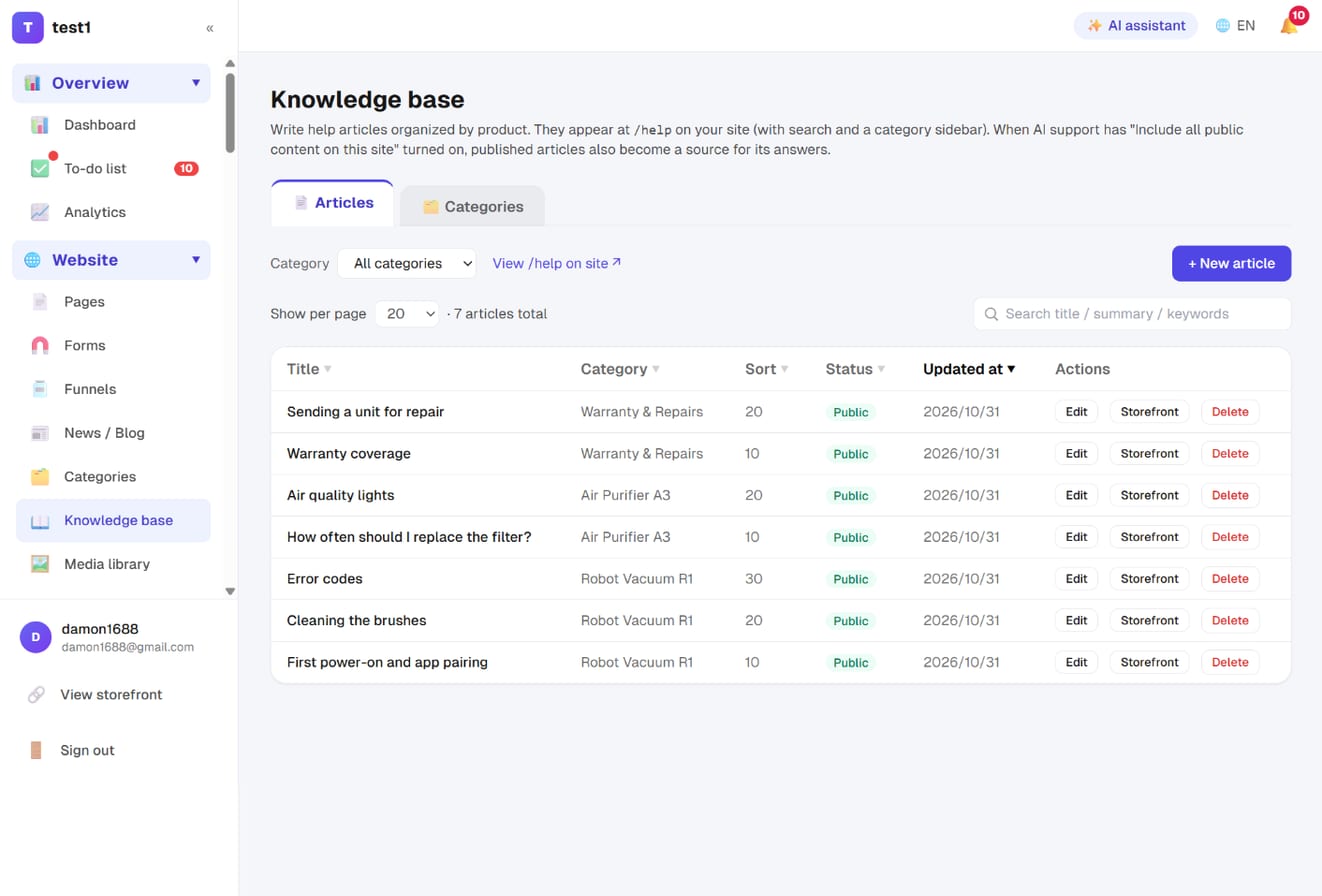Open the All categories dropdown
1322x896 pixels.
[407, 263]
